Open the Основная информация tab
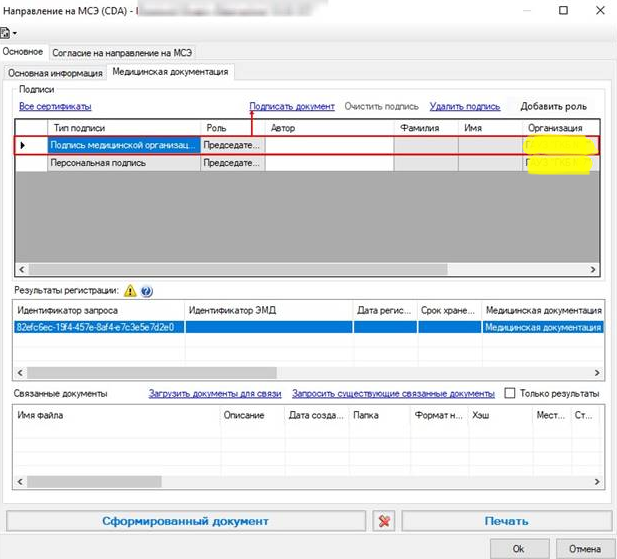The image size is (617, 559). [55, 73]
